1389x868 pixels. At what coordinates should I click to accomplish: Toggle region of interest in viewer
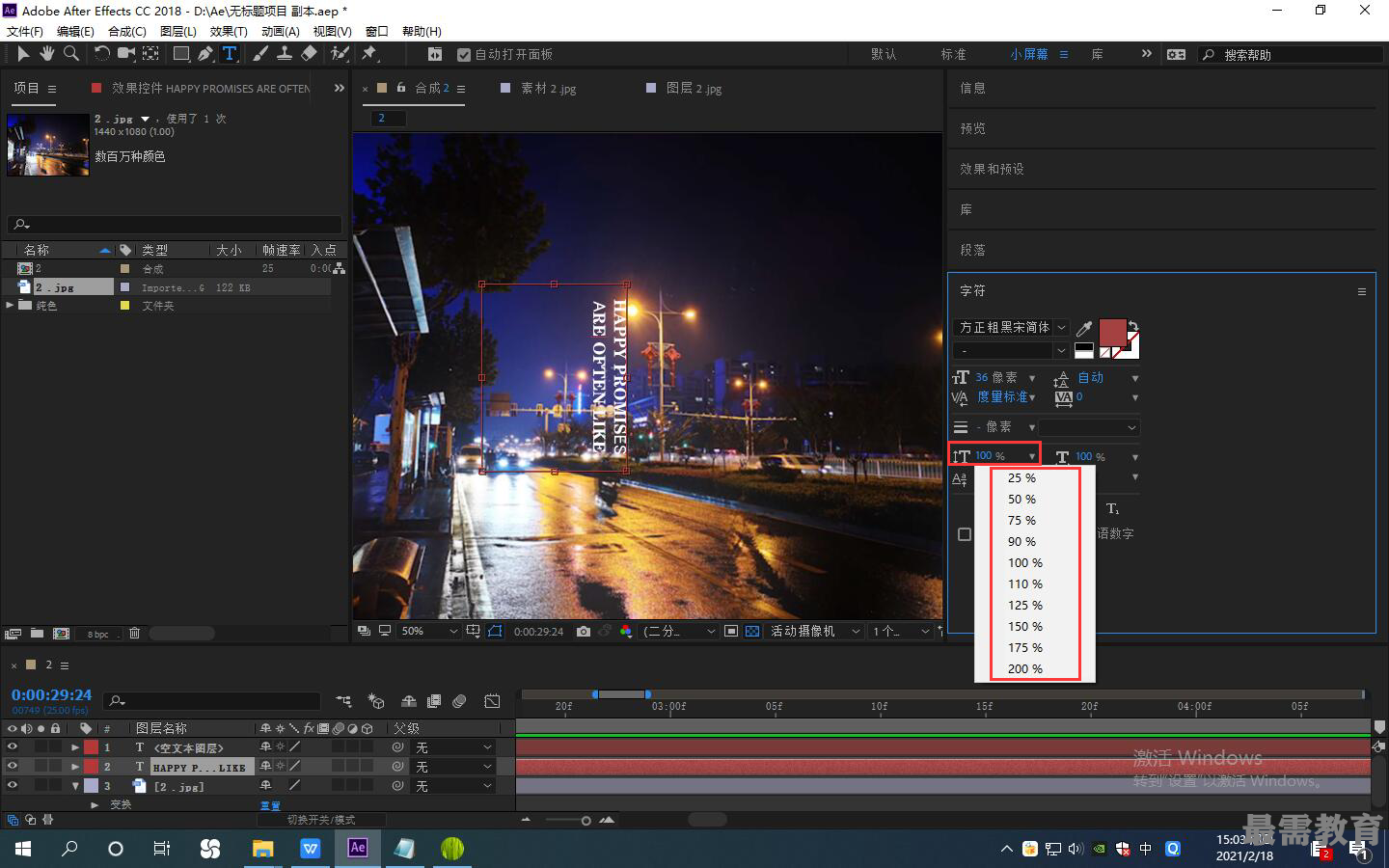point(731,631)
